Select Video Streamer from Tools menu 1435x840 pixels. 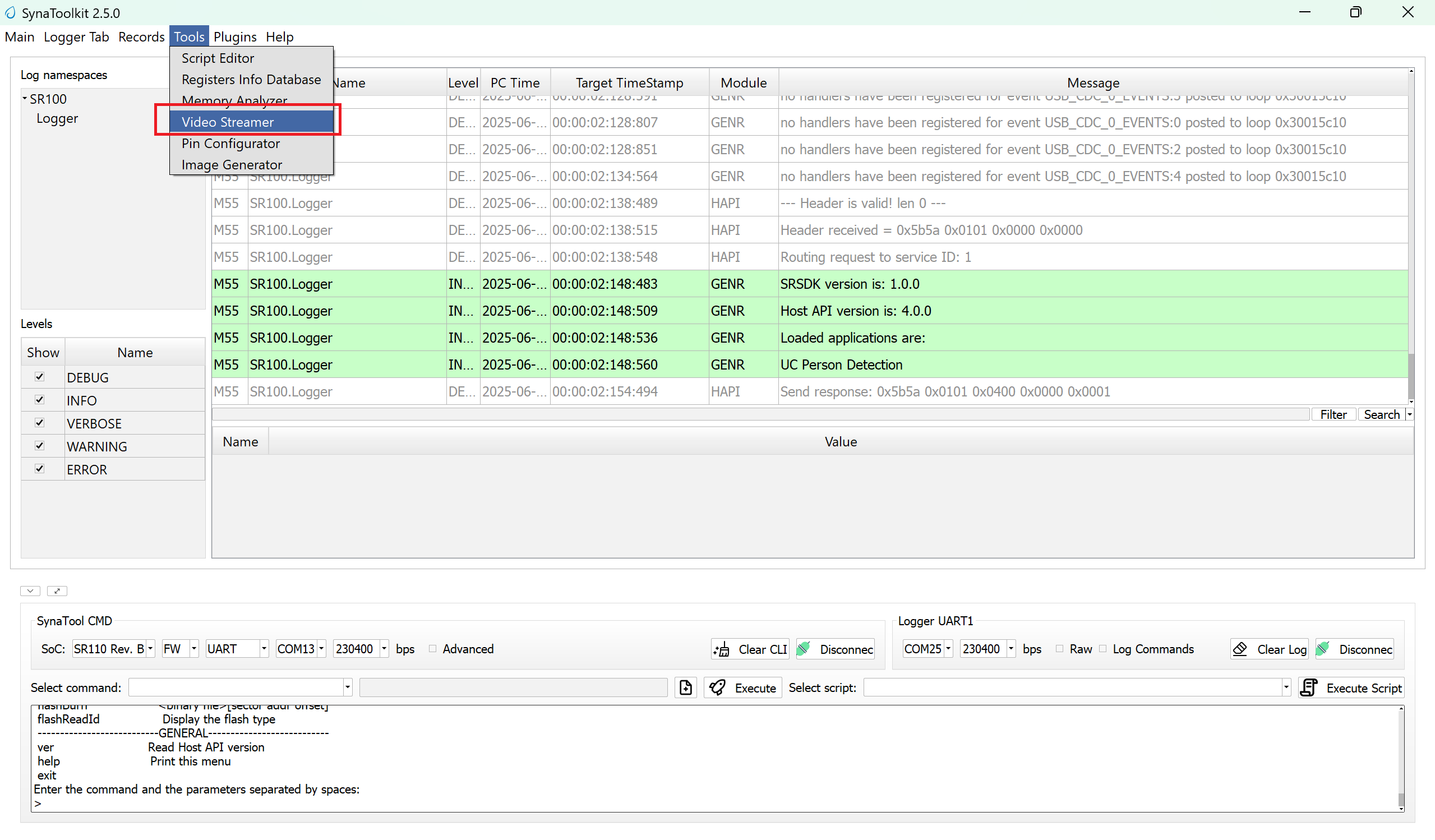click(228, 122)
